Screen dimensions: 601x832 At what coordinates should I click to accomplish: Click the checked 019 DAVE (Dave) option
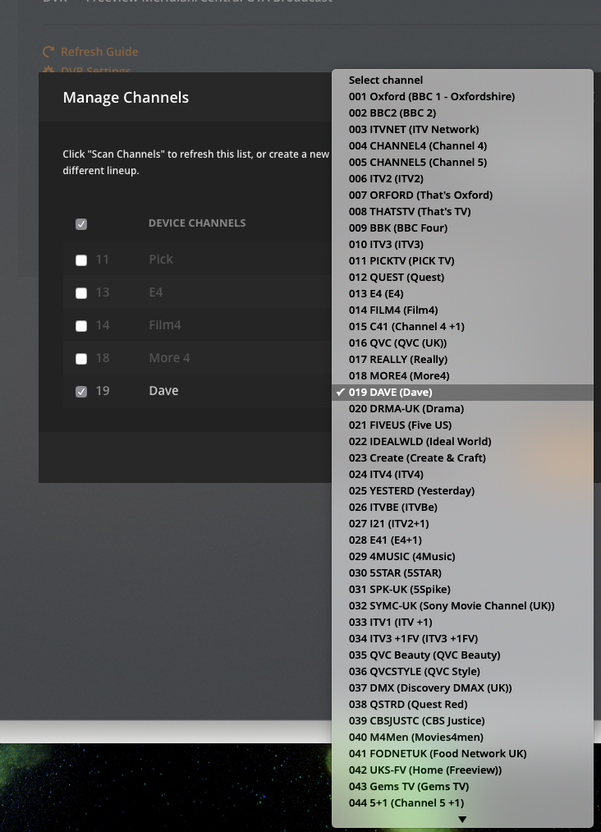(463, 393)
